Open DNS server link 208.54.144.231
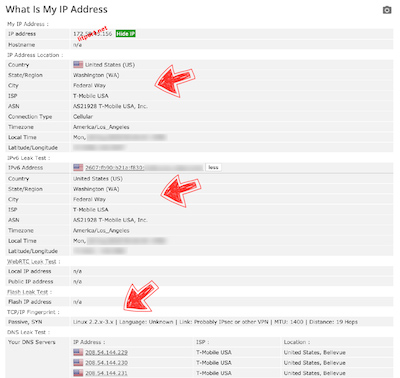 tap(106, 373)
